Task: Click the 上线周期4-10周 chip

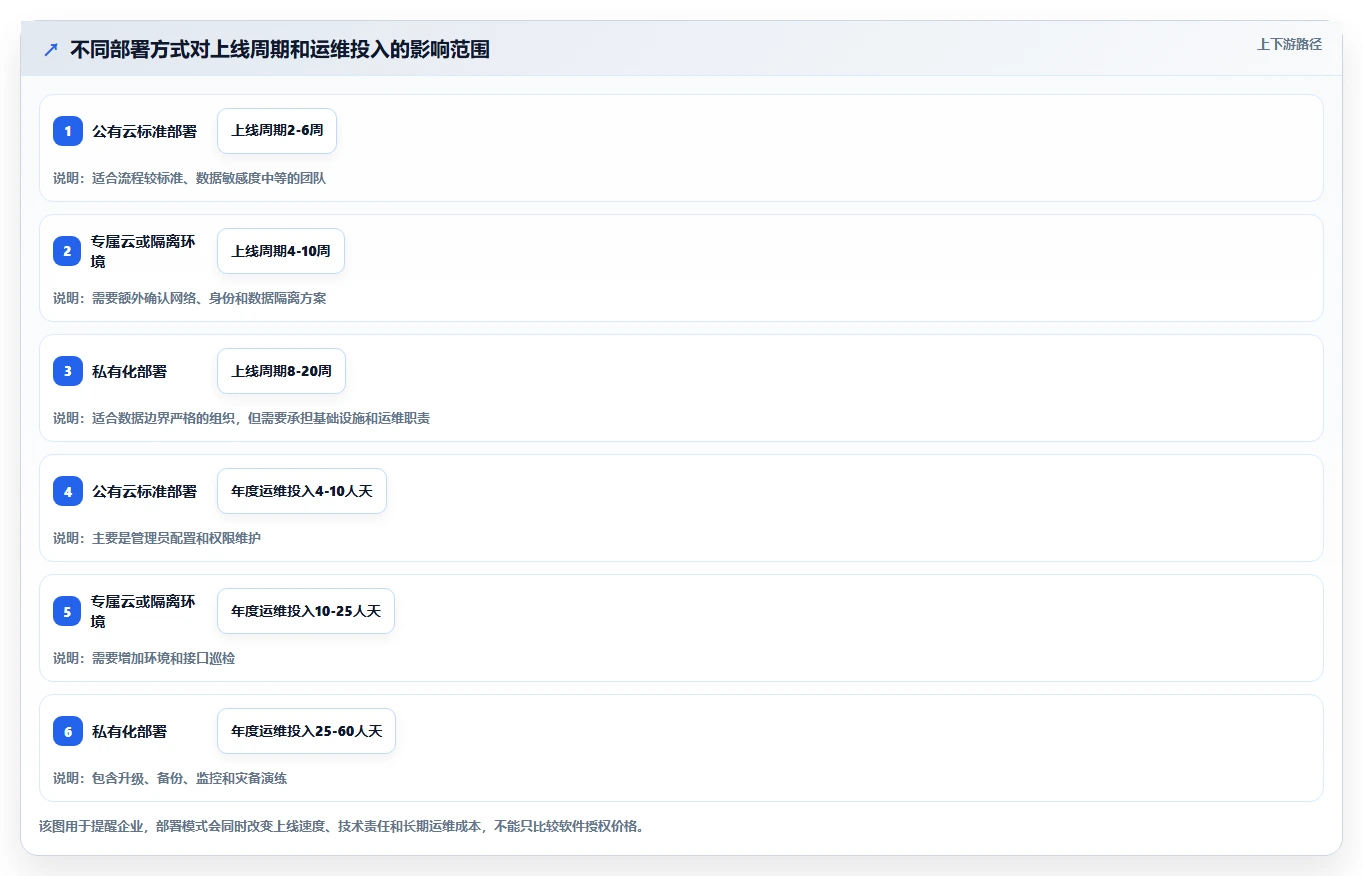Action: pos(281,251)
